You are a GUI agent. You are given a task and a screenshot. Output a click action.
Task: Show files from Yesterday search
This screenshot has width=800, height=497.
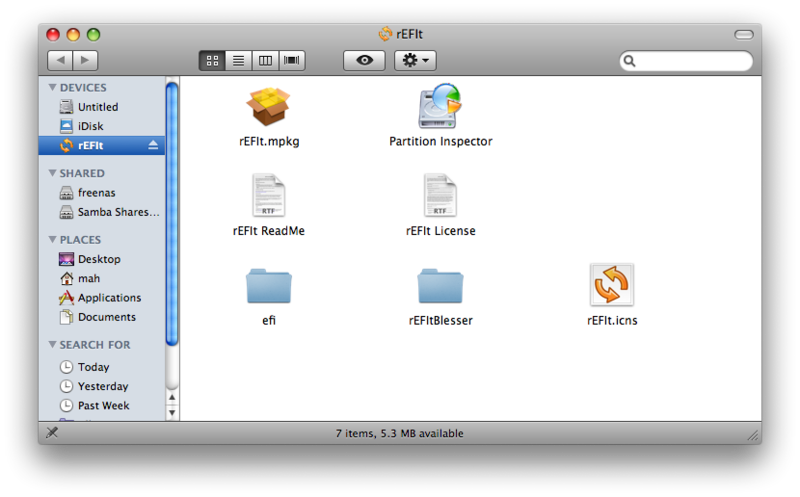tap(102, 386)
